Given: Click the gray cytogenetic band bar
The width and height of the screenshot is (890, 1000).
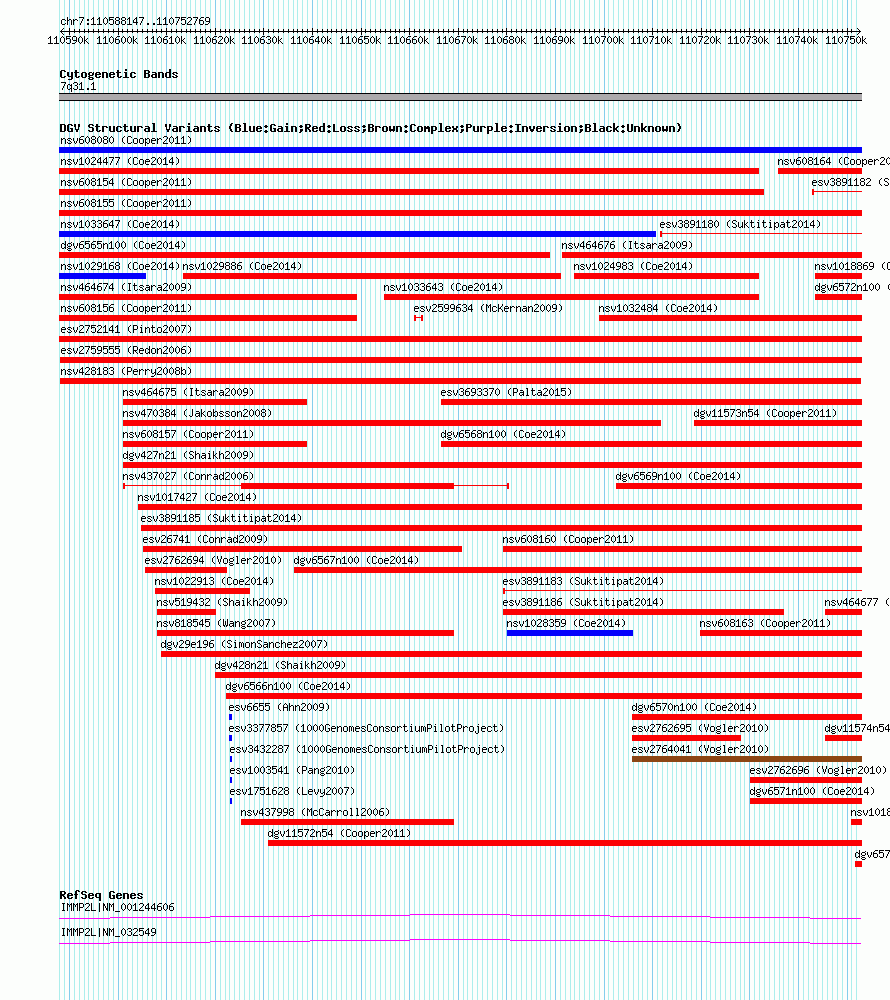Looking at the screenshot, I should (x=460, y=97).
